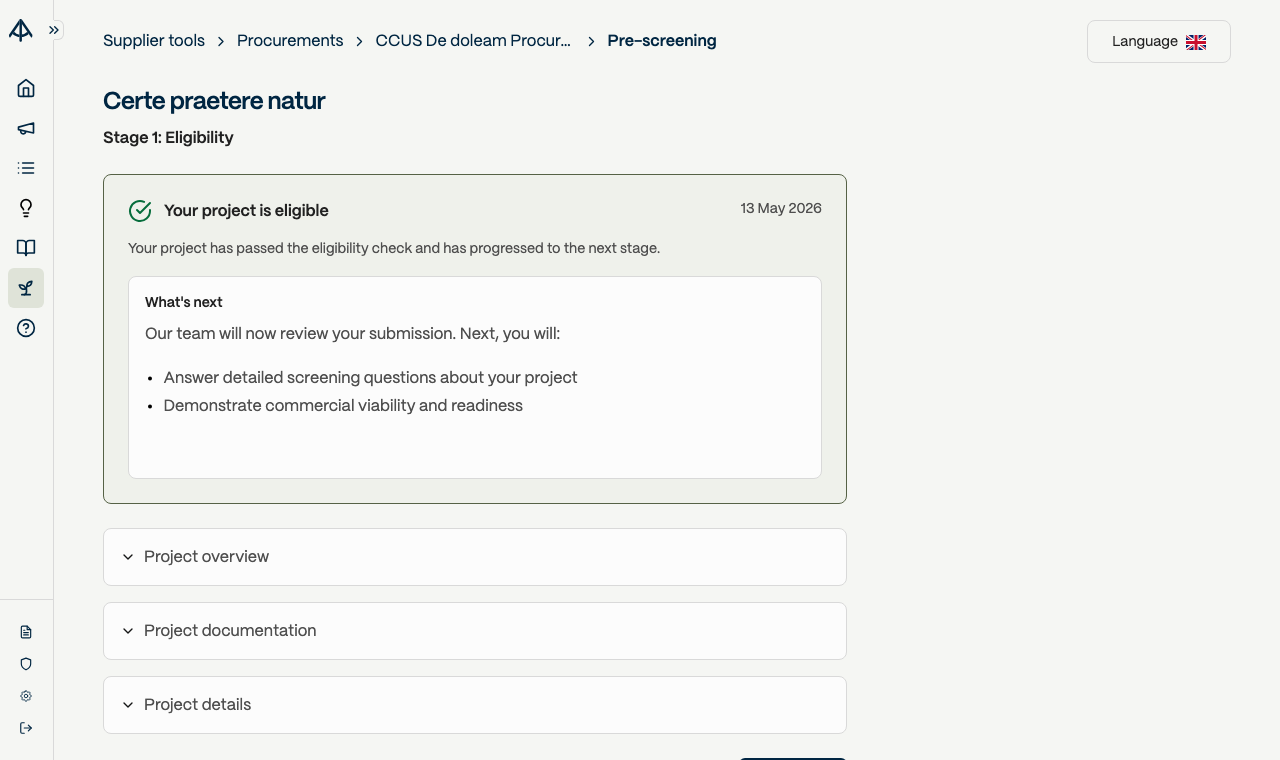Open the open-book icon in sidebar

click(x=26, y=248)
